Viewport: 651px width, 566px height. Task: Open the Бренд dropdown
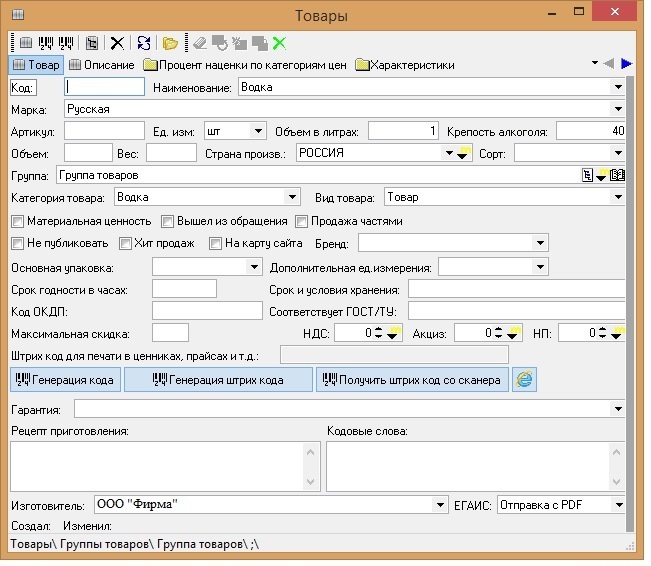pyautogui.click(x=540, y=243)
